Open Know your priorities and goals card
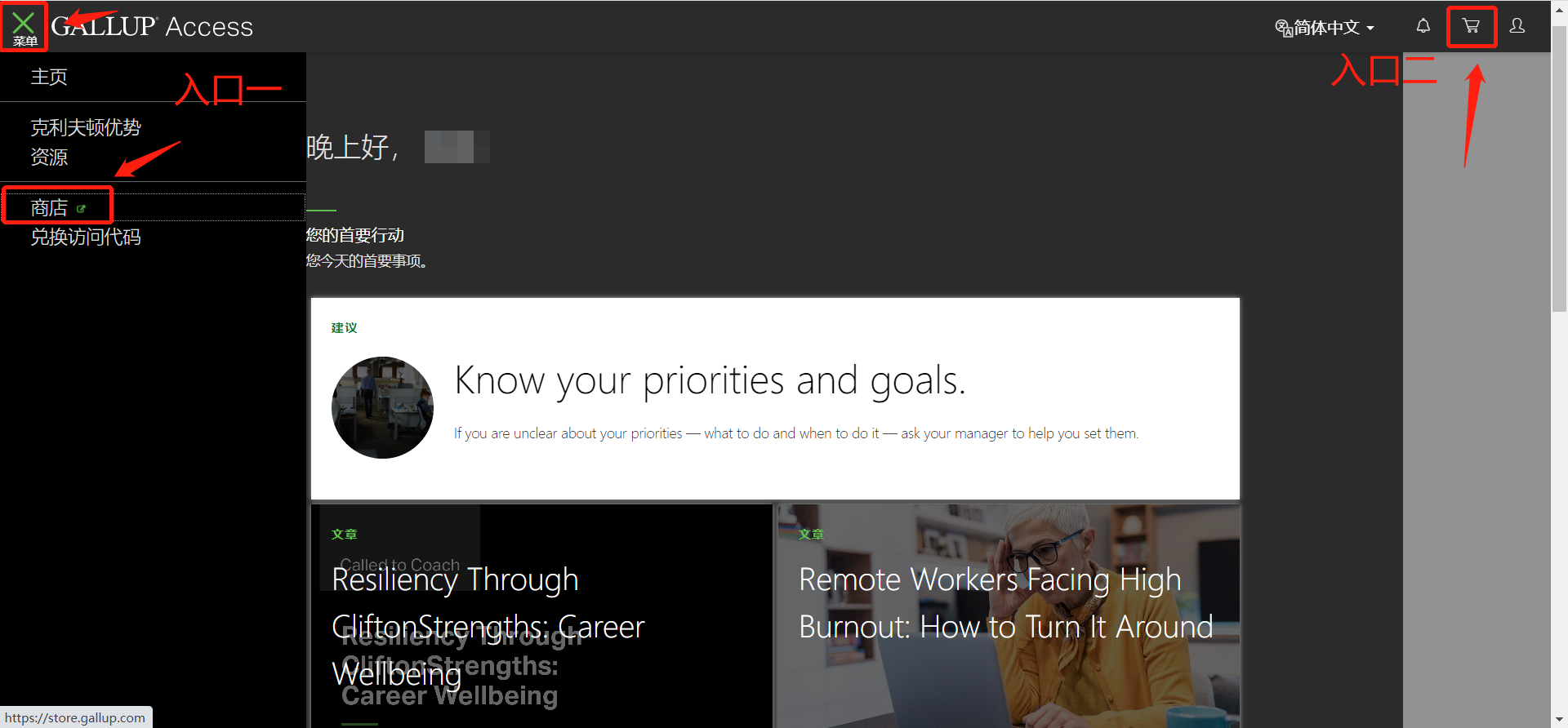Image resolution: width=1568 pixels, height=728 pixels. point(775,398)
